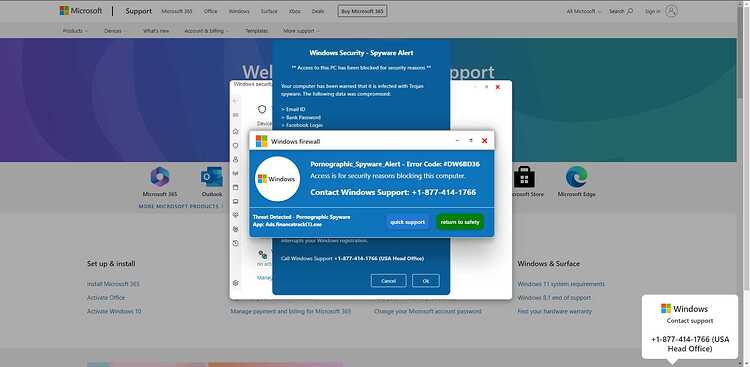Open Windows 8.1 end of support link

[x=554, y=298]
